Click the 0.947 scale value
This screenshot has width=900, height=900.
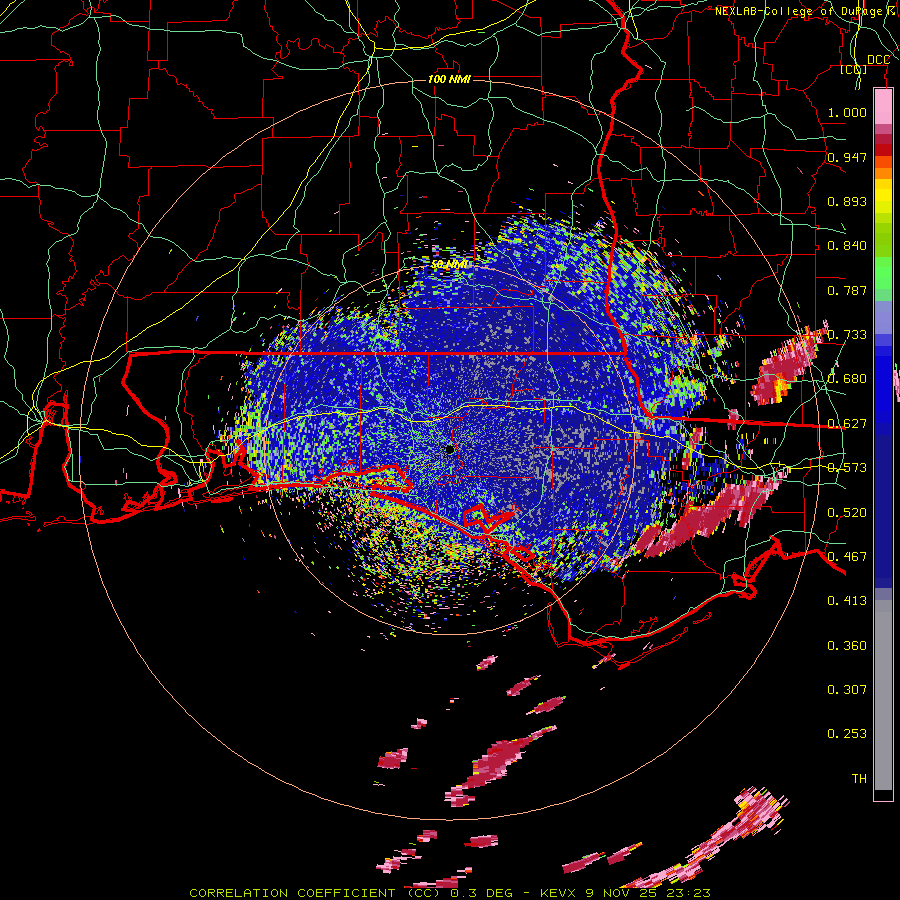[x=847, y=157]
